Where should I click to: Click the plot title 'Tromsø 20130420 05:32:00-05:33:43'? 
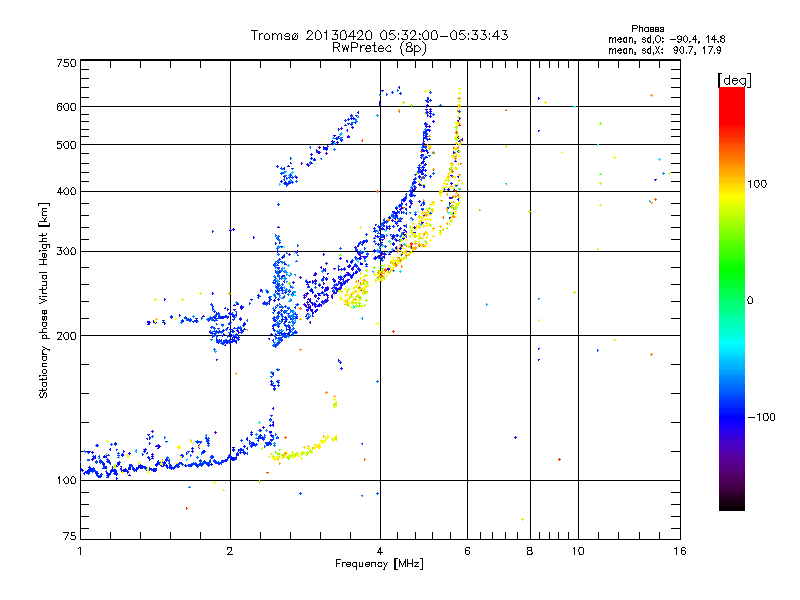pyautogui.click(x=379, y=35)
